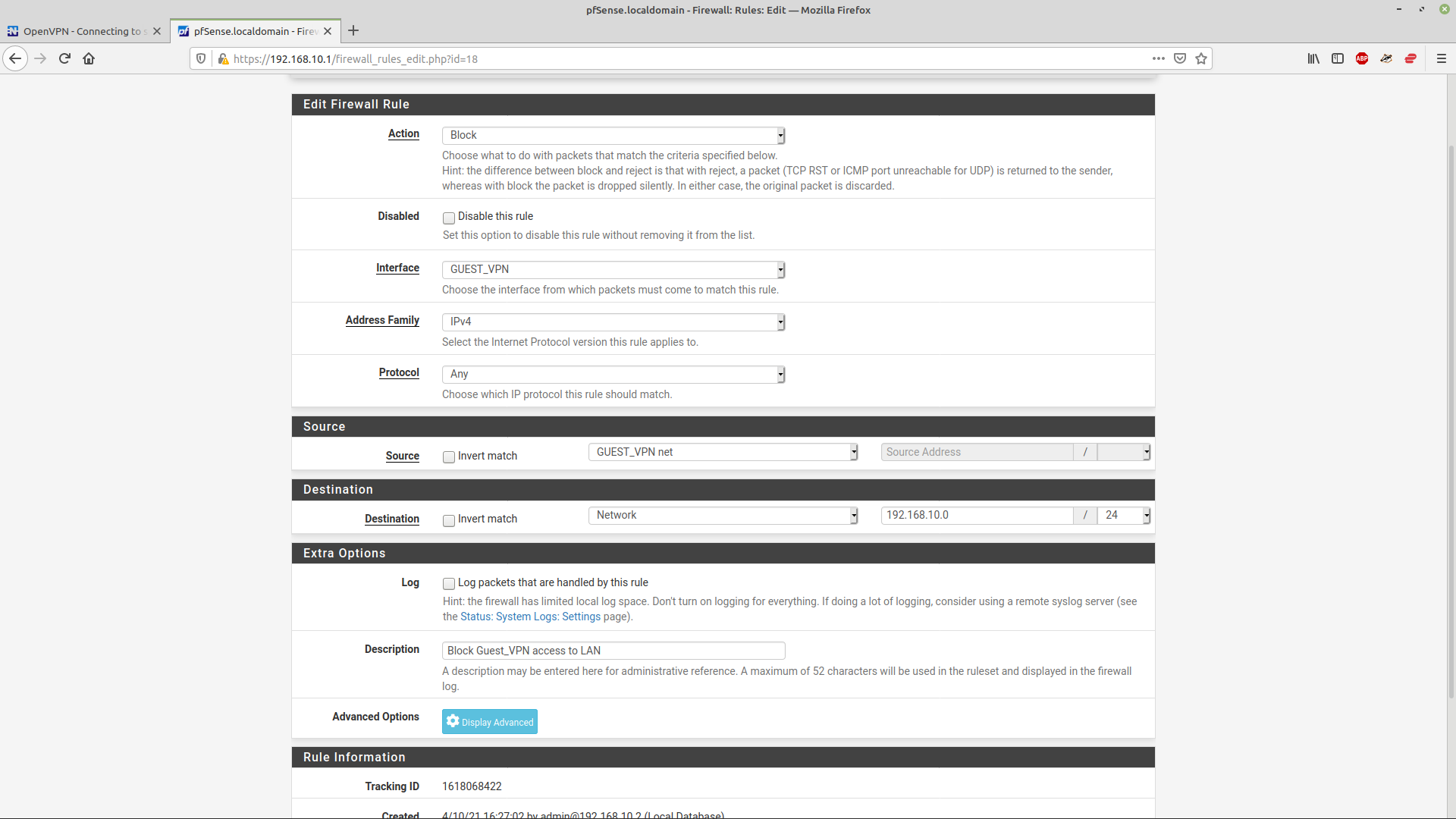
Task: Click the connection security padlock icon
Action: 223,58
